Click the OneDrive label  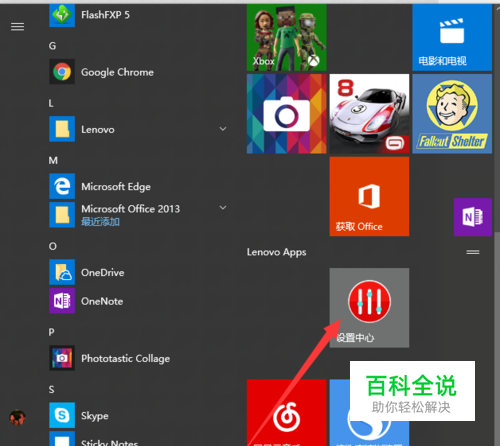point(103,273)
